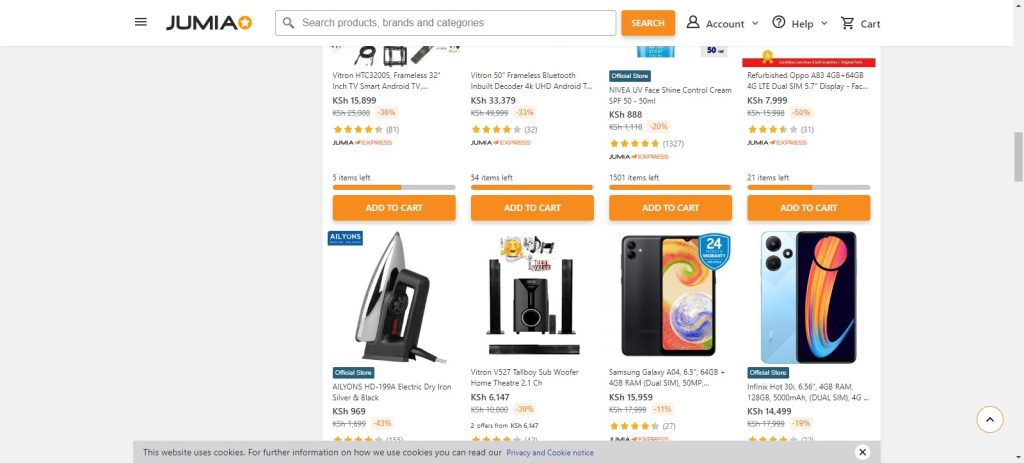Viewport: 1024px width, 463px height.
Task: Click the Help question mark icon
Action: coord(779,22)
